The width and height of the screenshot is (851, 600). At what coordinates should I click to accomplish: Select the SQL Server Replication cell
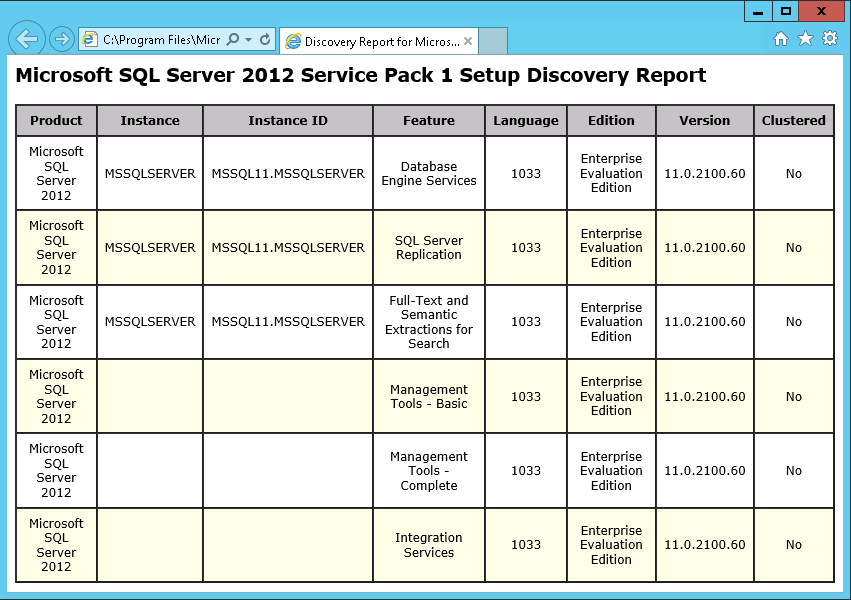[x=429, y=247]
